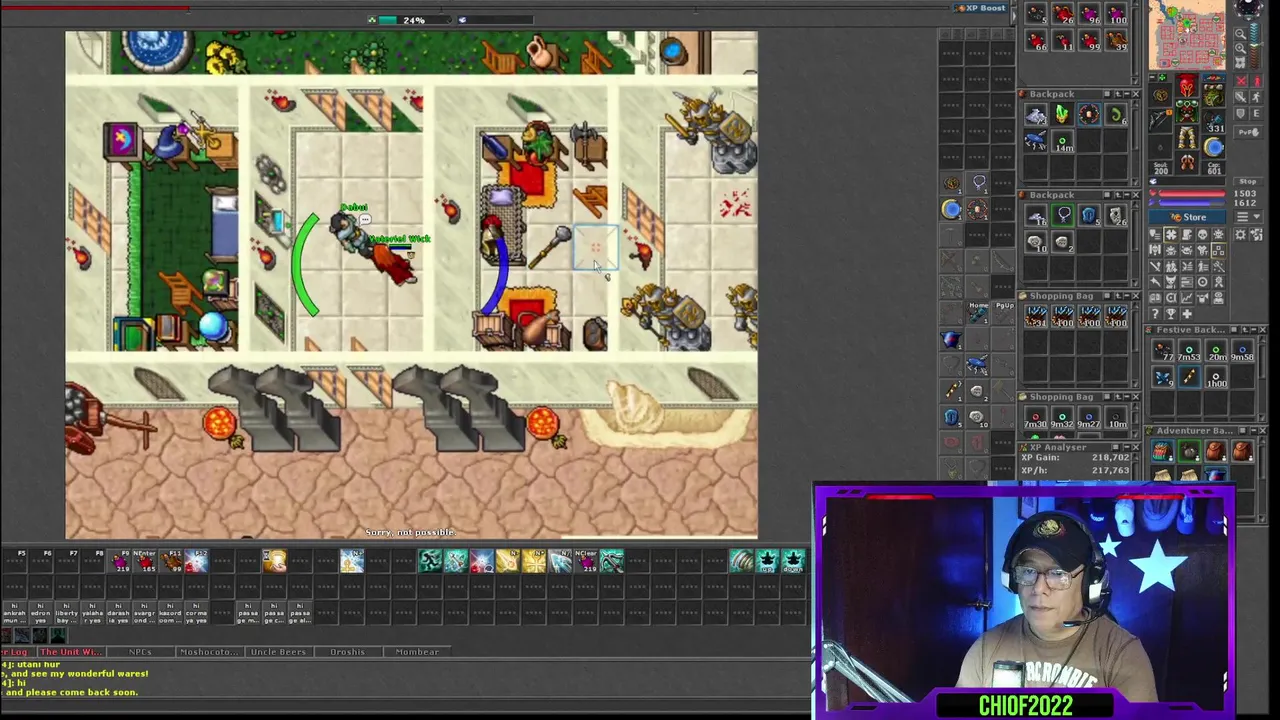Select the 1h00 ring in Festive Backpack
The image size is (1280, 720).
click(x=1216, y=378)
